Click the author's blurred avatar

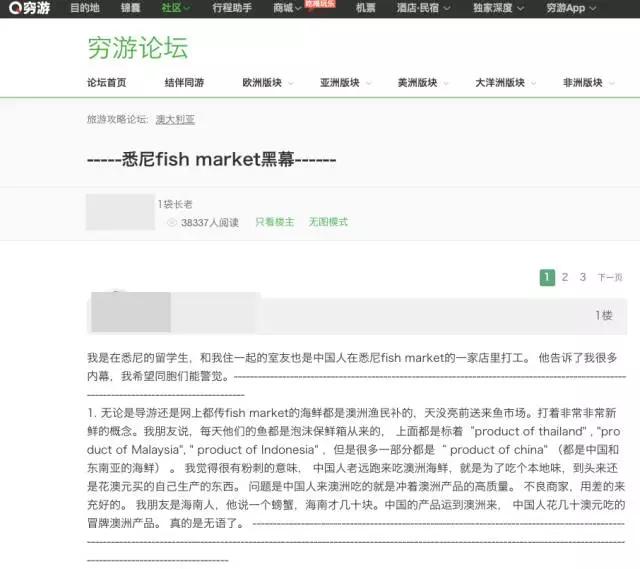[120, 212]
